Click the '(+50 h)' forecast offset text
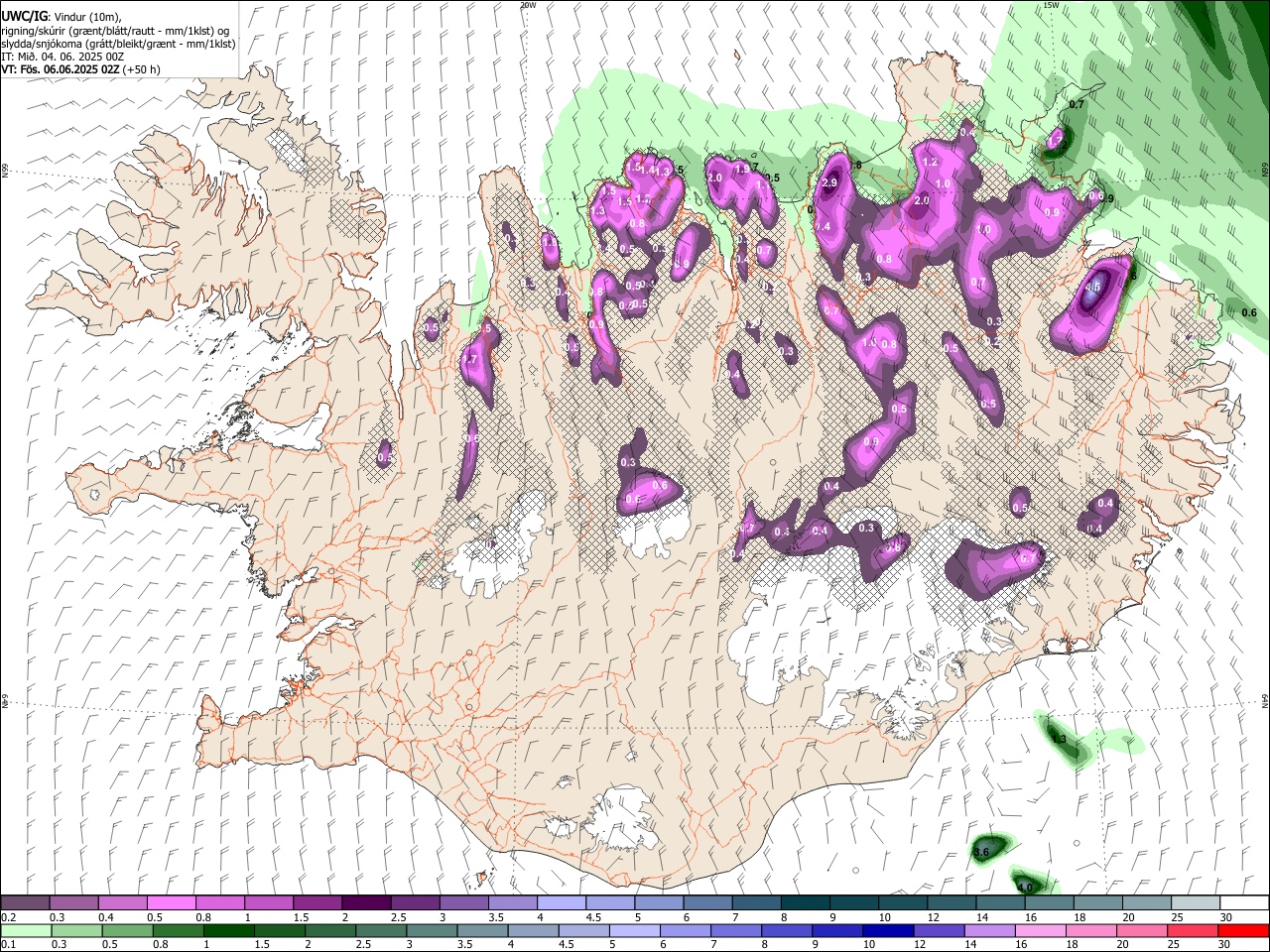The height and width of the screenshot is (952, 1270). [142, 69]
